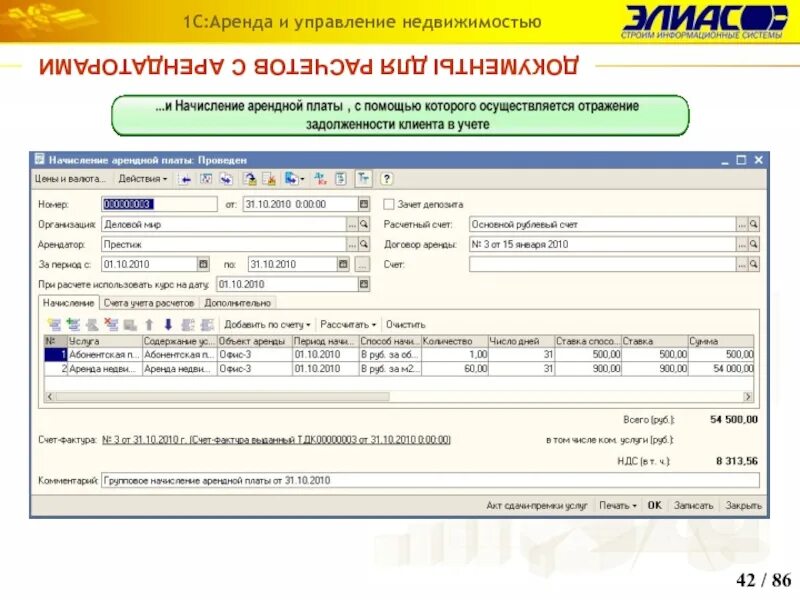Move table row up with grey arrow
Screen dimensions: 800x600
(149, 324)
